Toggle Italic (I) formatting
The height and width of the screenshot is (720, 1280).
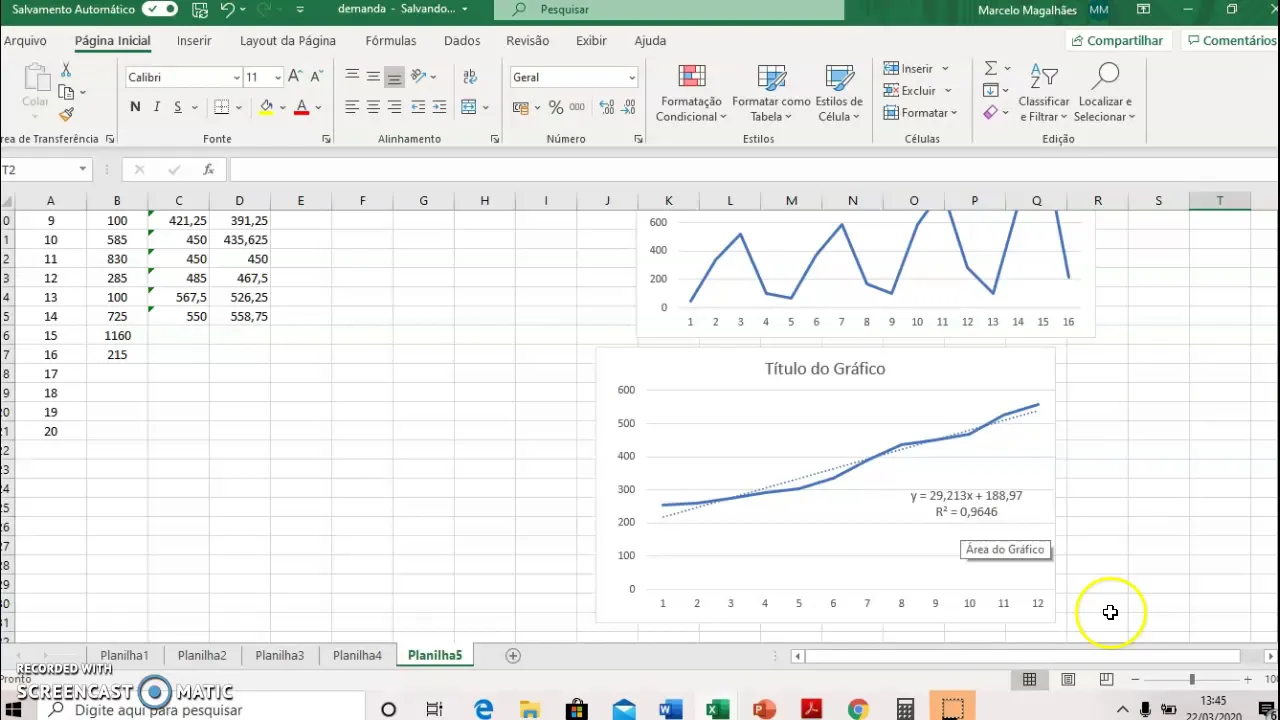[x=156, y=107]
